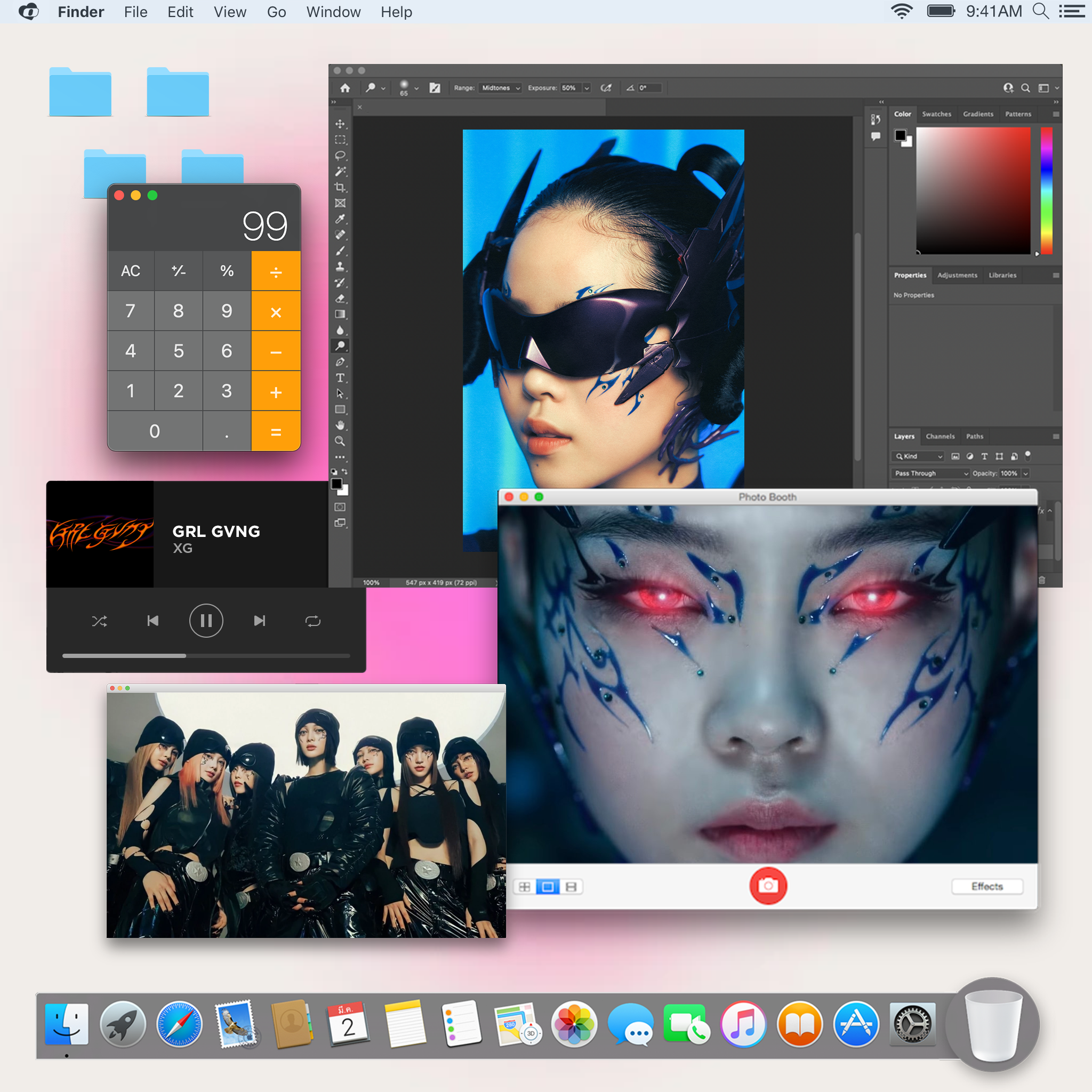Select the Horizontal Type tool
Screen dimensions: 1092x1092
(x=340, y=378)
